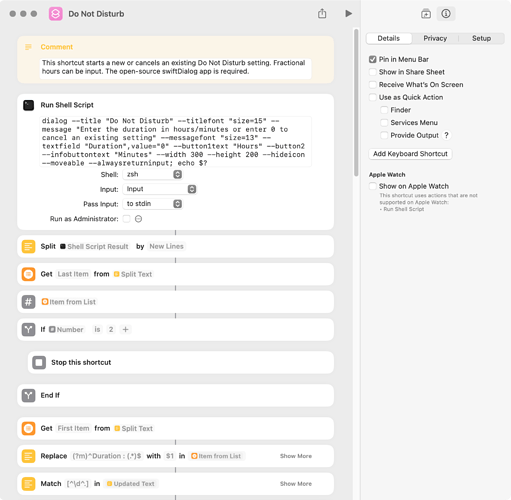Click the Stop this shortcut action icon

[x=39, y=362]
